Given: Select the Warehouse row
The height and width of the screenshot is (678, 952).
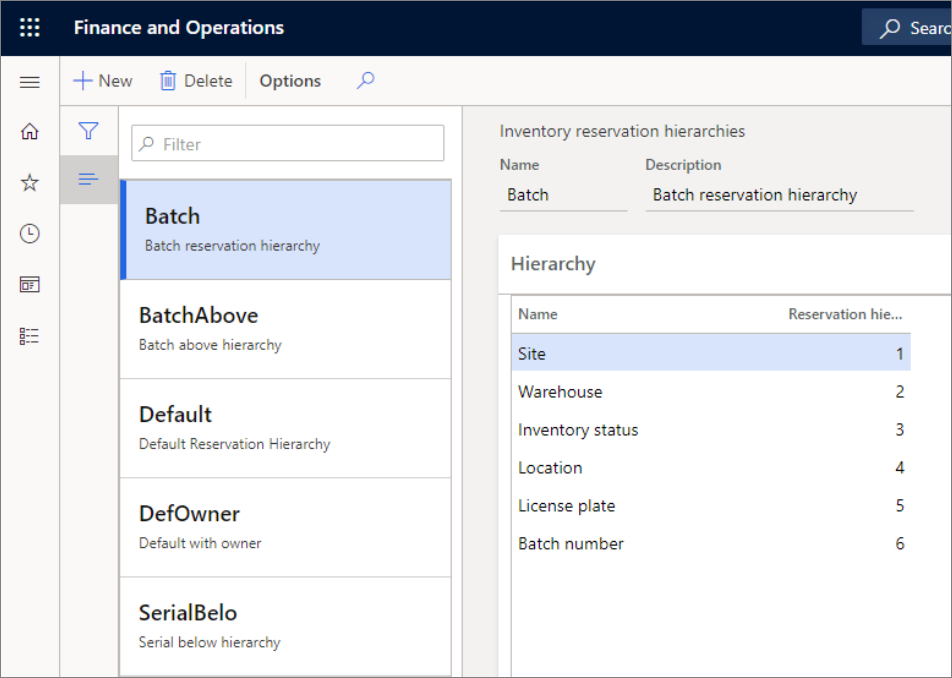Looking at the screenshot, I should [x=711, y=392].
